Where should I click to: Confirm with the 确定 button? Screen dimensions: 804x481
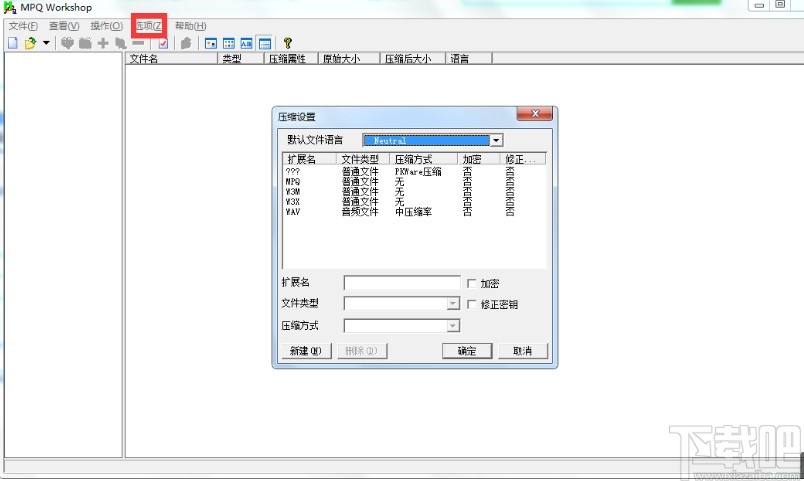(x=467, y=351)
